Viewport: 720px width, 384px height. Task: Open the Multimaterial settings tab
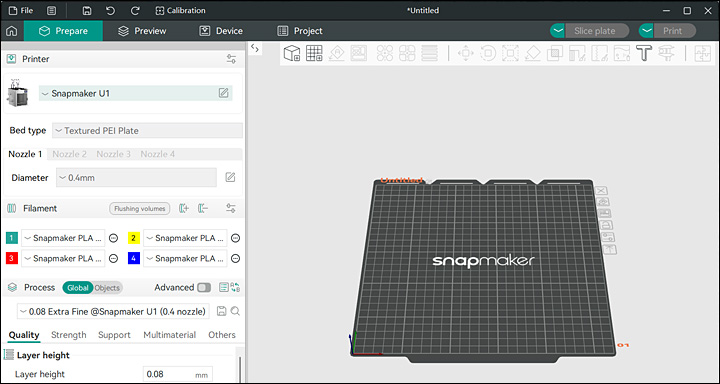(x=169, y=335)
